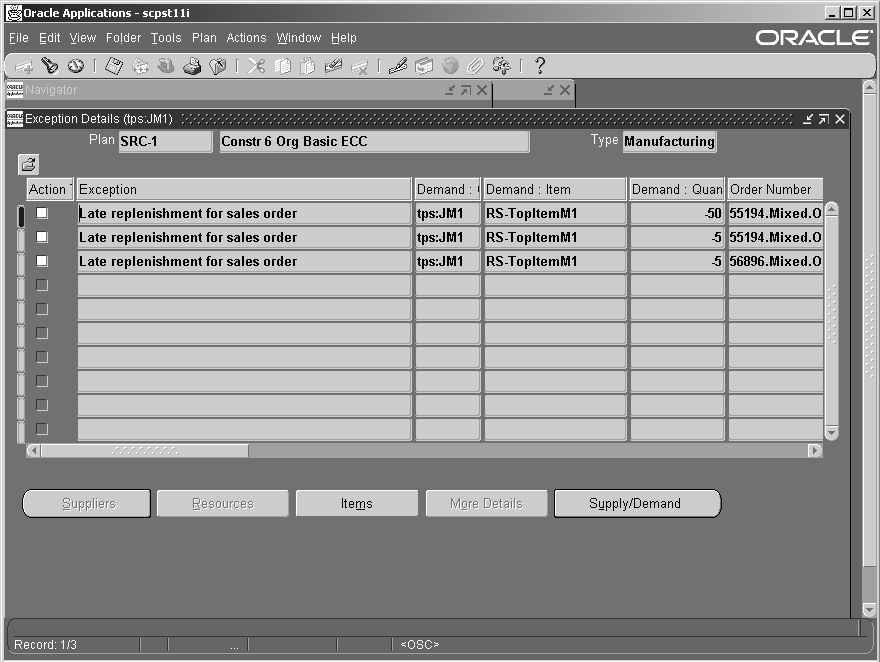Click the Close Form toolbar icon
The image size is (880, 662).
point(218,66)
